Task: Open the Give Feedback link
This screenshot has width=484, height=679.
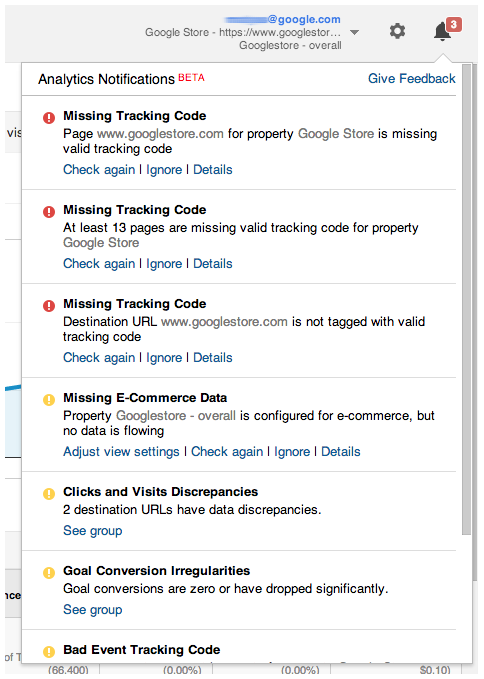Action: coord(411,78)
